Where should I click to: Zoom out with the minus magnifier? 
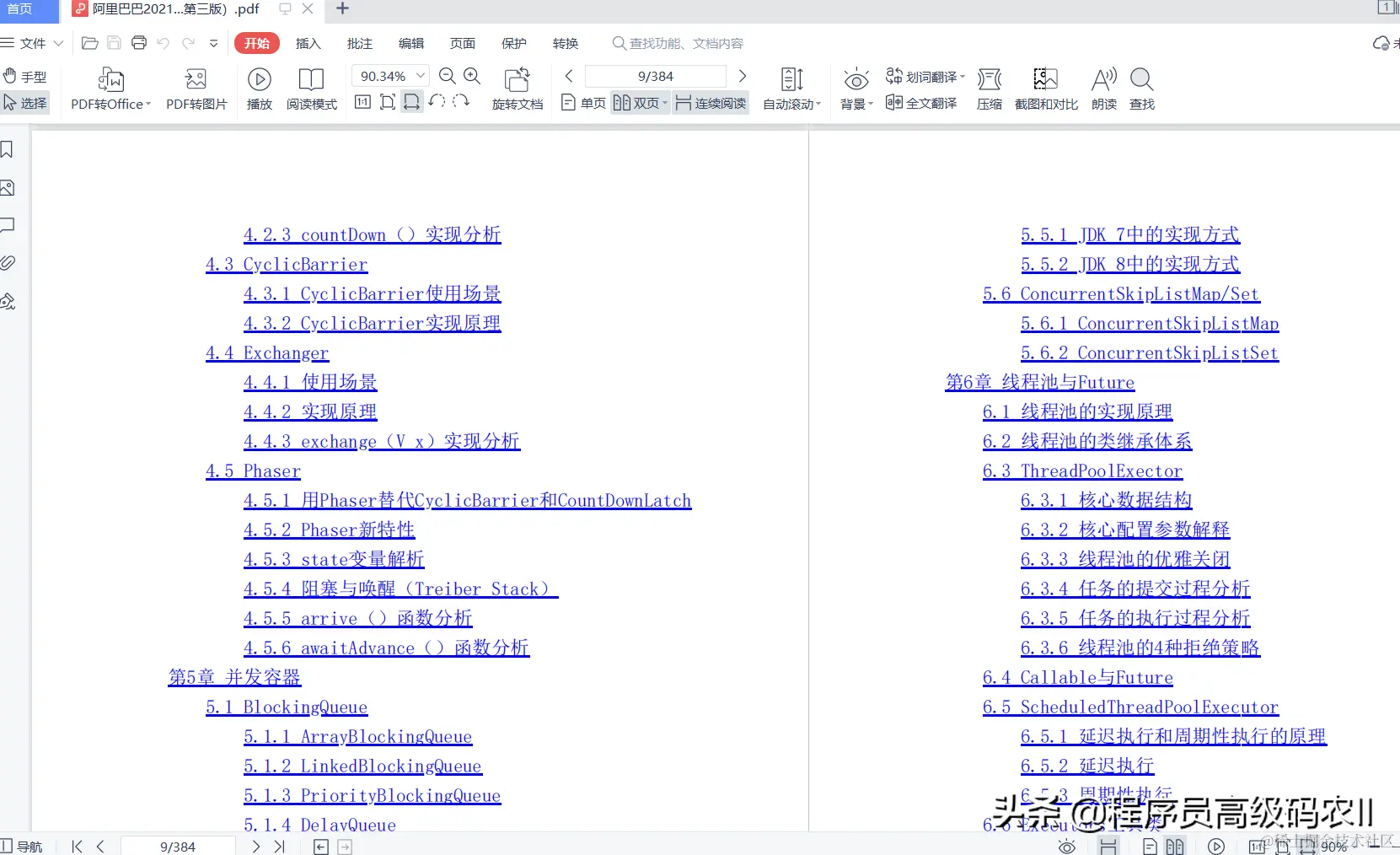pyautogui.click(x=448, y=77)
